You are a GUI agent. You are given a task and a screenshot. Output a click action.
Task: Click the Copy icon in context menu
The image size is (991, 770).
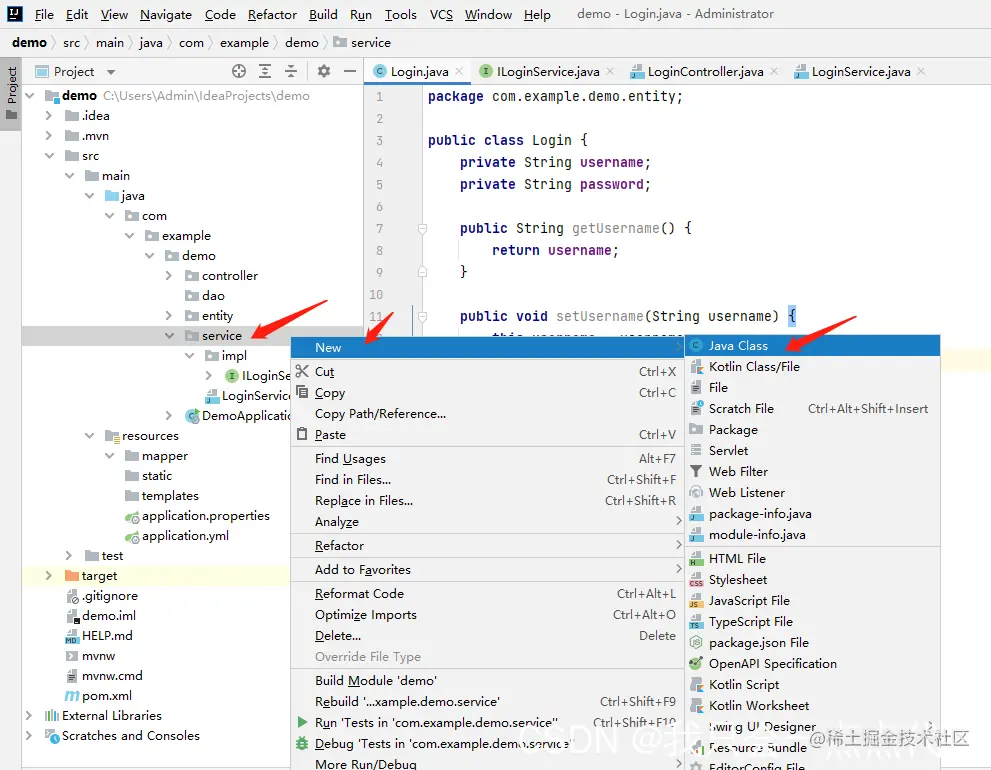[x=302, y=392]
